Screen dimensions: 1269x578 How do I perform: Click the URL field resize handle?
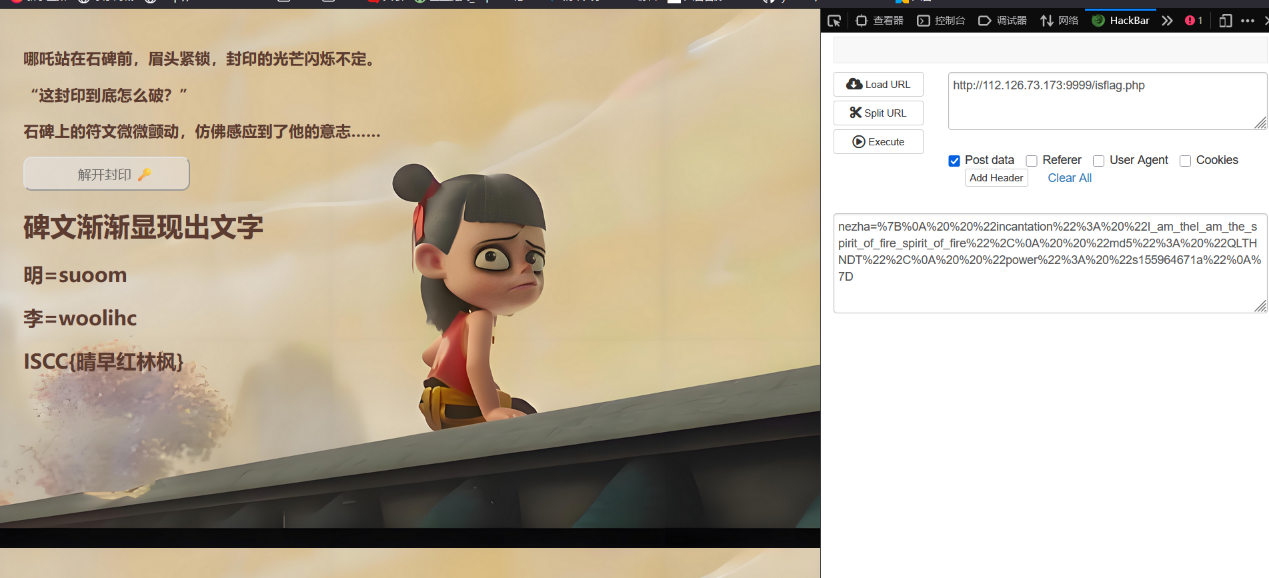click(x=1260, y=123)
